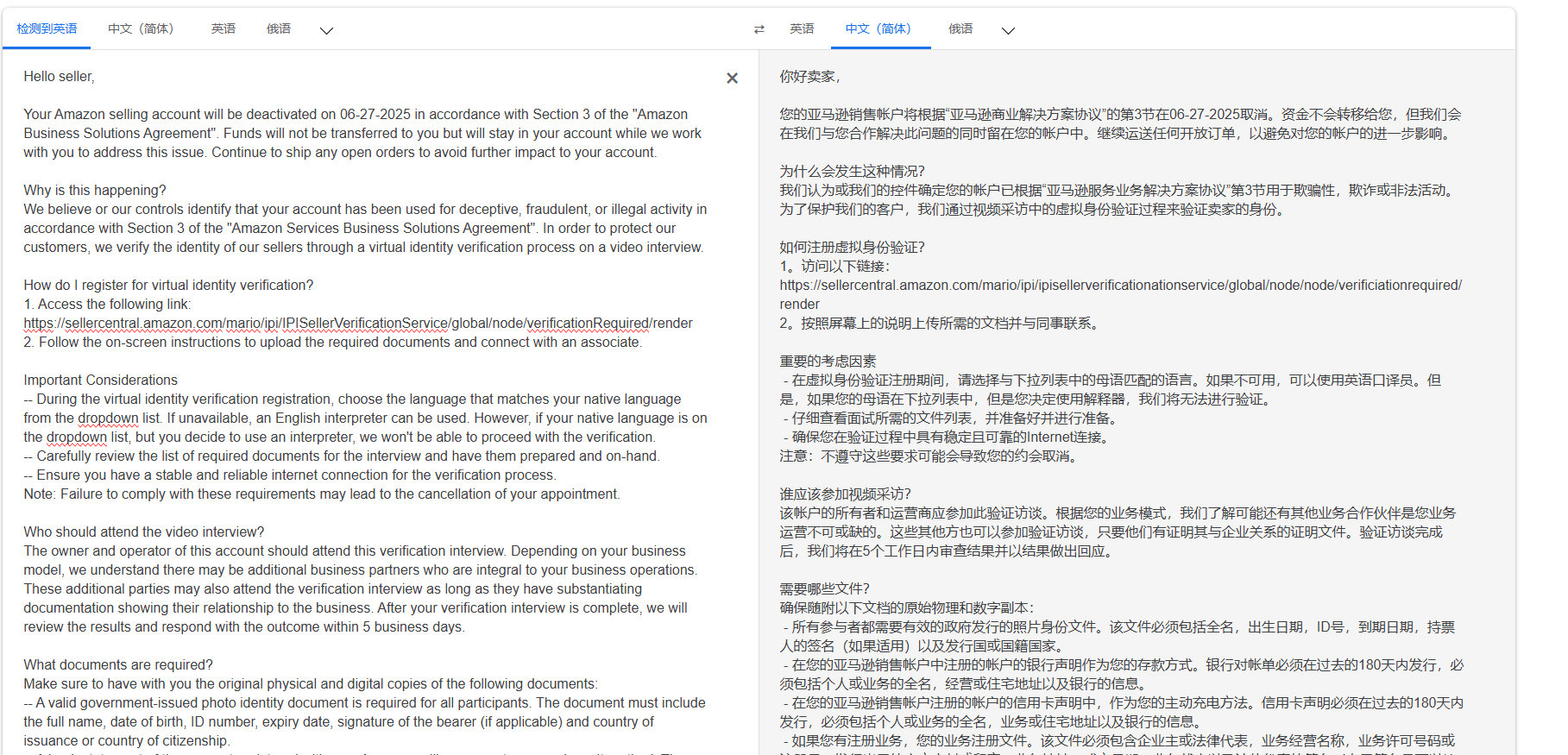The width and height of the screenshot is (1568, 755).
Task: Select 检测到英语 source tab
Action: [47, 28]
